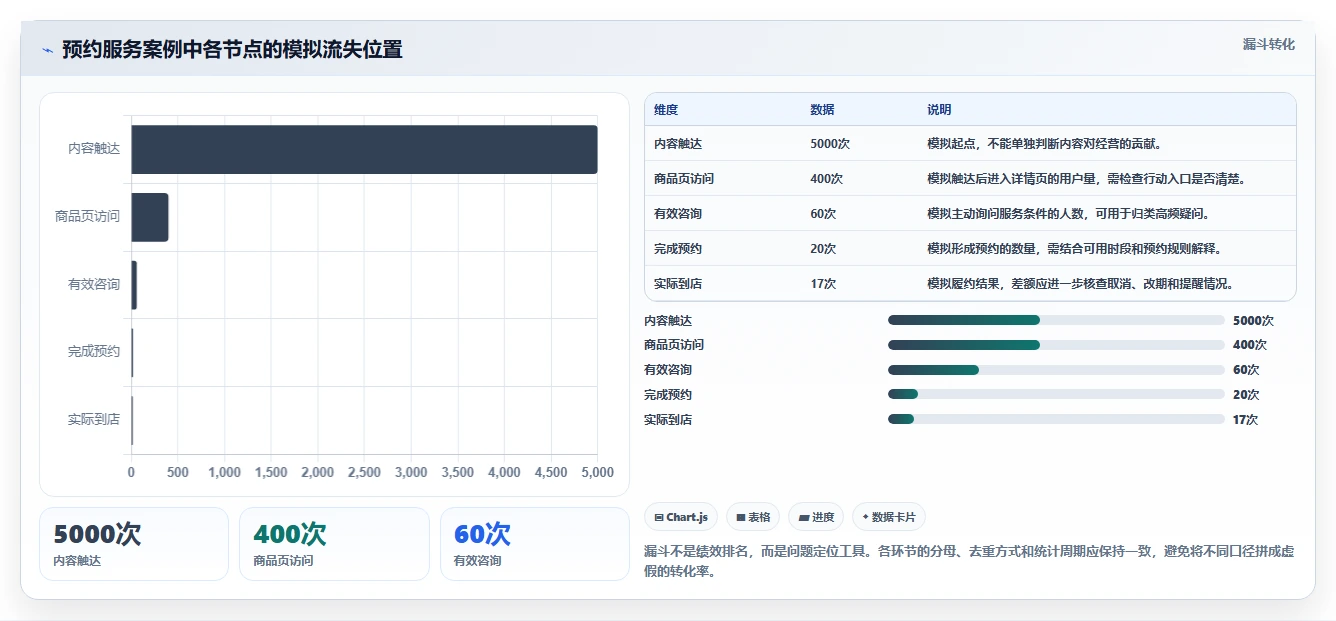The width and height of the screenshot is (1336, 621).
Task: Click the 5000次 progress value label
Action: (x=1253, y=321)
